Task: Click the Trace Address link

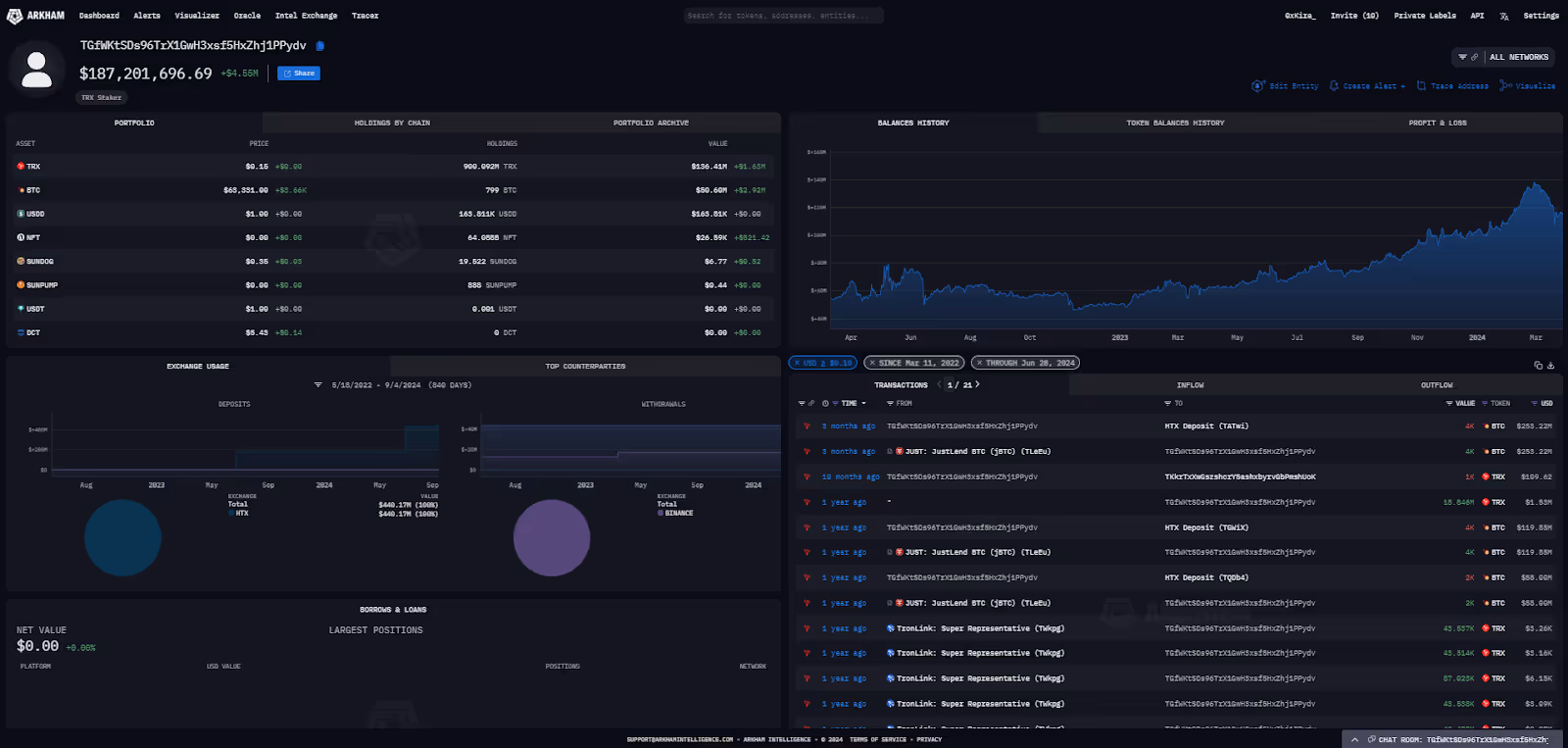Action: click(1452, 86)
